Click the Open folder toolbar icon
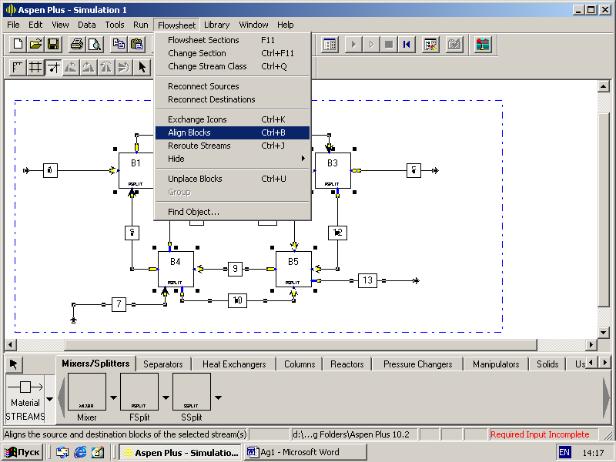The height and width of the screenshot is (462, 616). click(35, 44)
